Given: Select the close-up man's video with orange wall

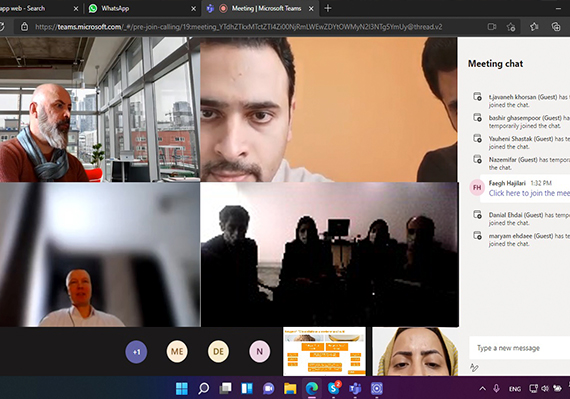Looking at the screenshot, I should [329, 109].
